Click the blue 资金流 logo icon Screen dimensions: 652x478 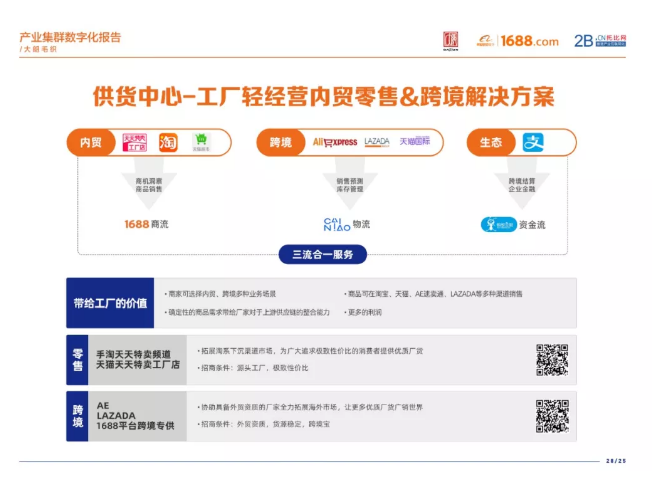[x=497, y=225]
